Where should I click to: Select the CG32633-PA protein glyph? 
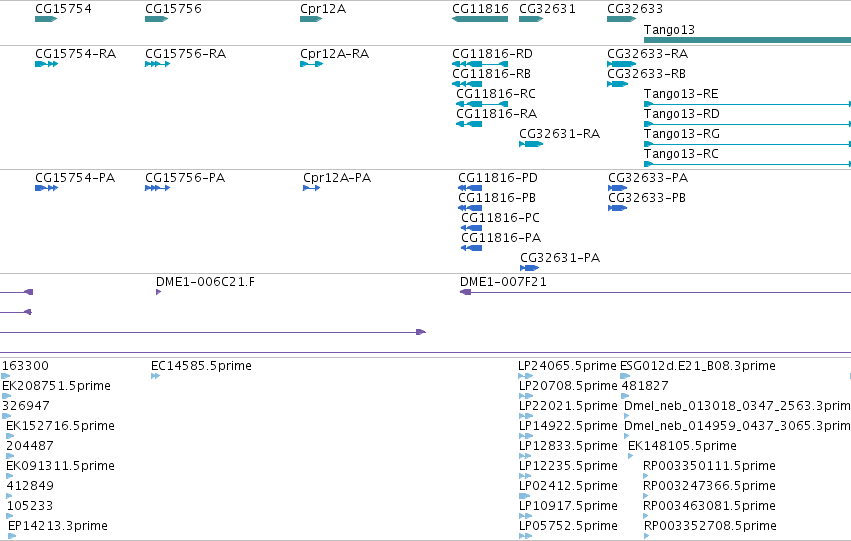pos(618,188)
